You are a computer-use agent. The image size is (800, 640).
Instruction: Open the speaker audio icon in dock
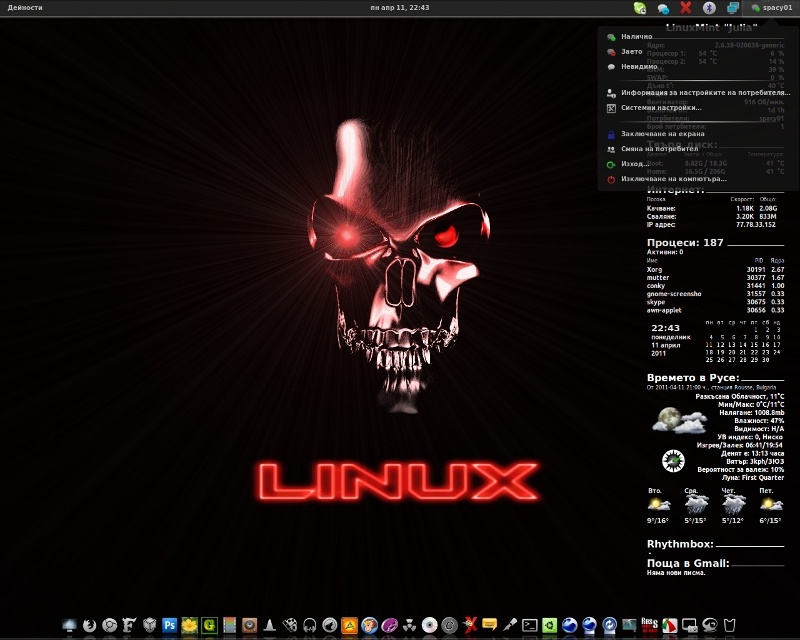249,625
